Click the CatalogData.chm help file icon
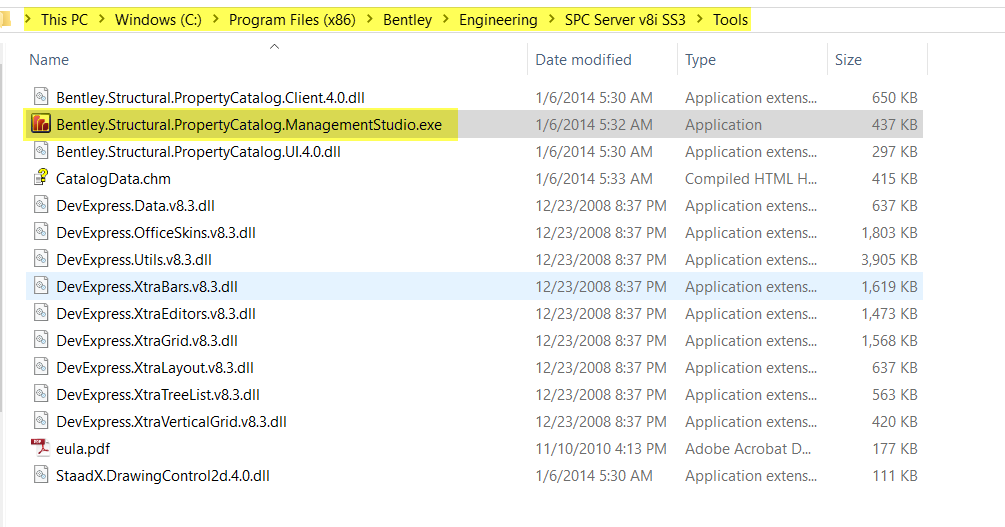The height and width of the screenshot is (527, 1005). click(40, 178)
